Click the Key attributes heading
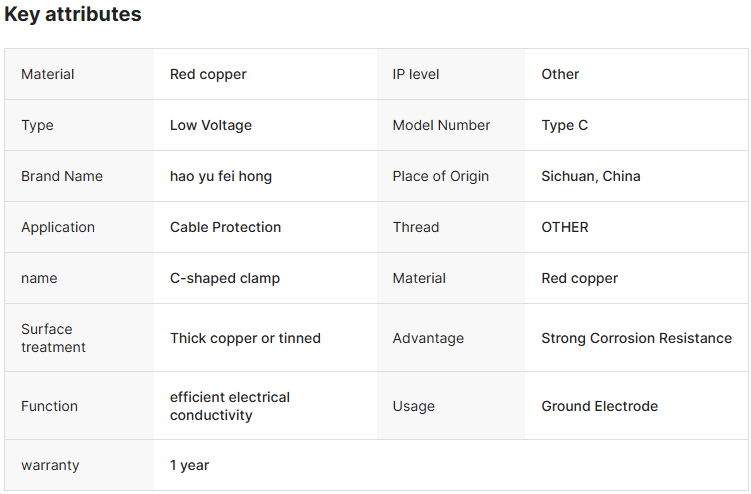 pyautogui.click(x=72, y=15)
